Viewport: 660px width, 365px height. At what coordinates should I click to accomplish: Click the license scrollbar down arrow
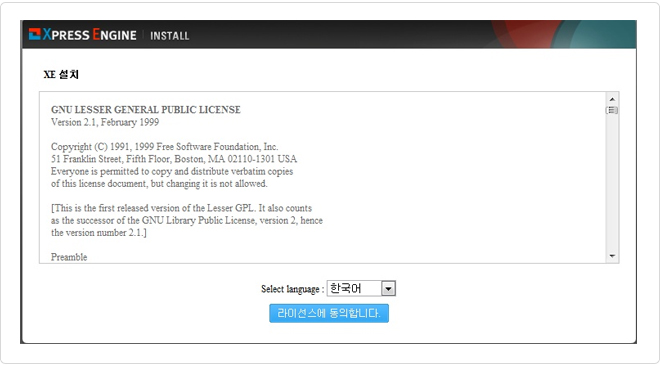point(612,256)
